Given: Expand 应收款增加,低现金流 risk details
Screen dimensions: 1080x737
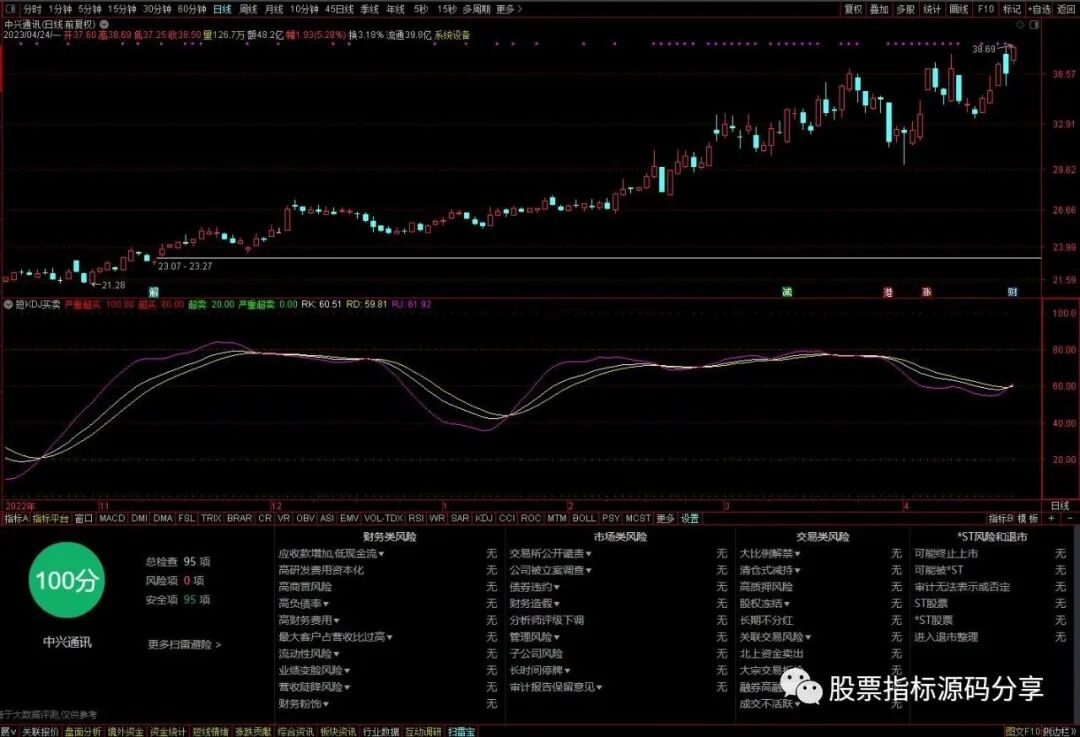Looking at the screenshot, I should click(331, 553).
